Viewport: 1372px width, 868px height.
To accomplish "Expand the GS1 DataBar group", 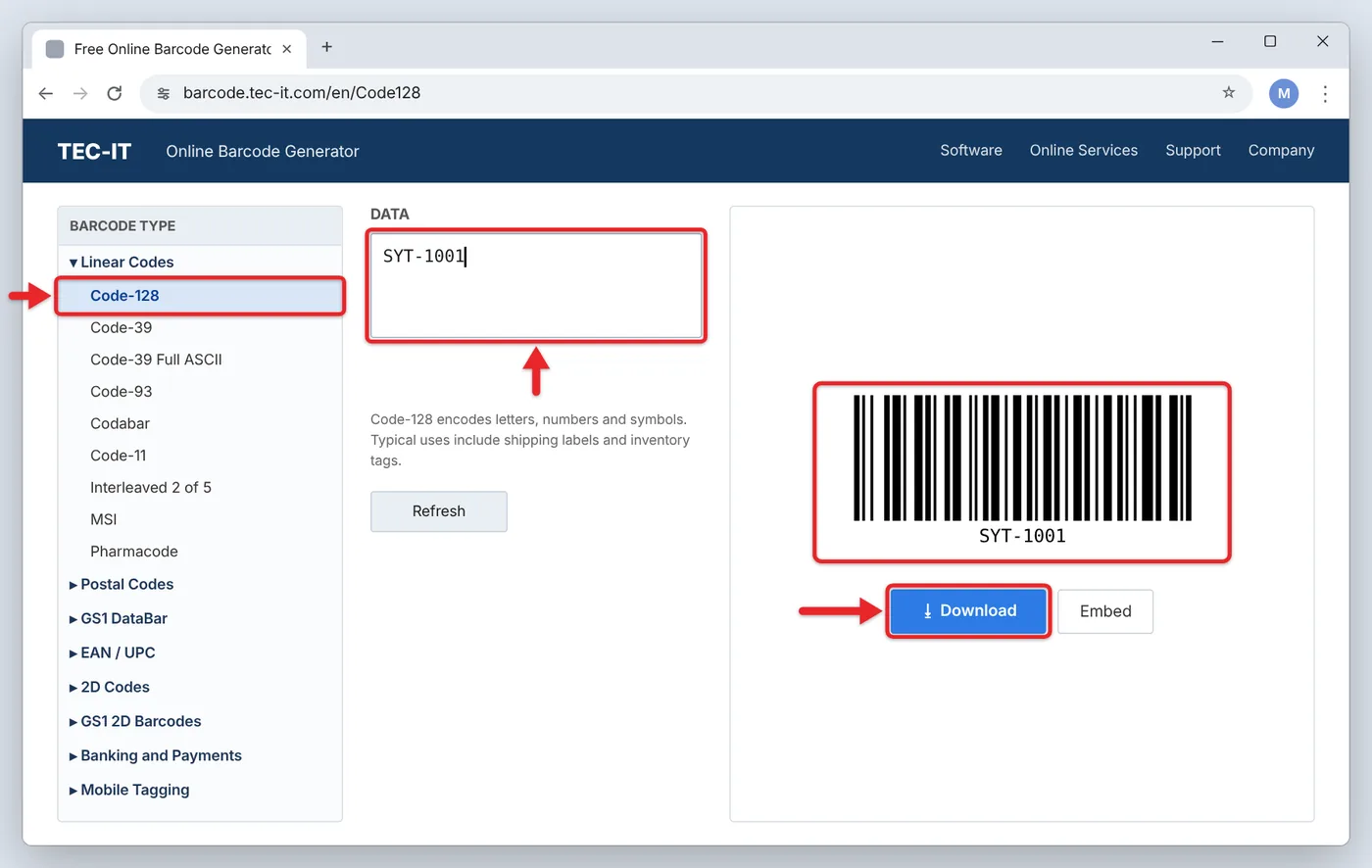I will pos(119,619).
